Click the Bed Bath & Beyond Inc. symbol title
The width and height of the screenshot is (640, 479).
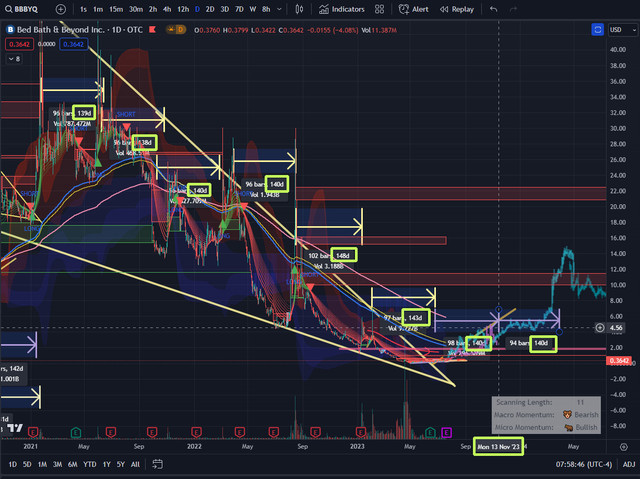pos(60,29)
